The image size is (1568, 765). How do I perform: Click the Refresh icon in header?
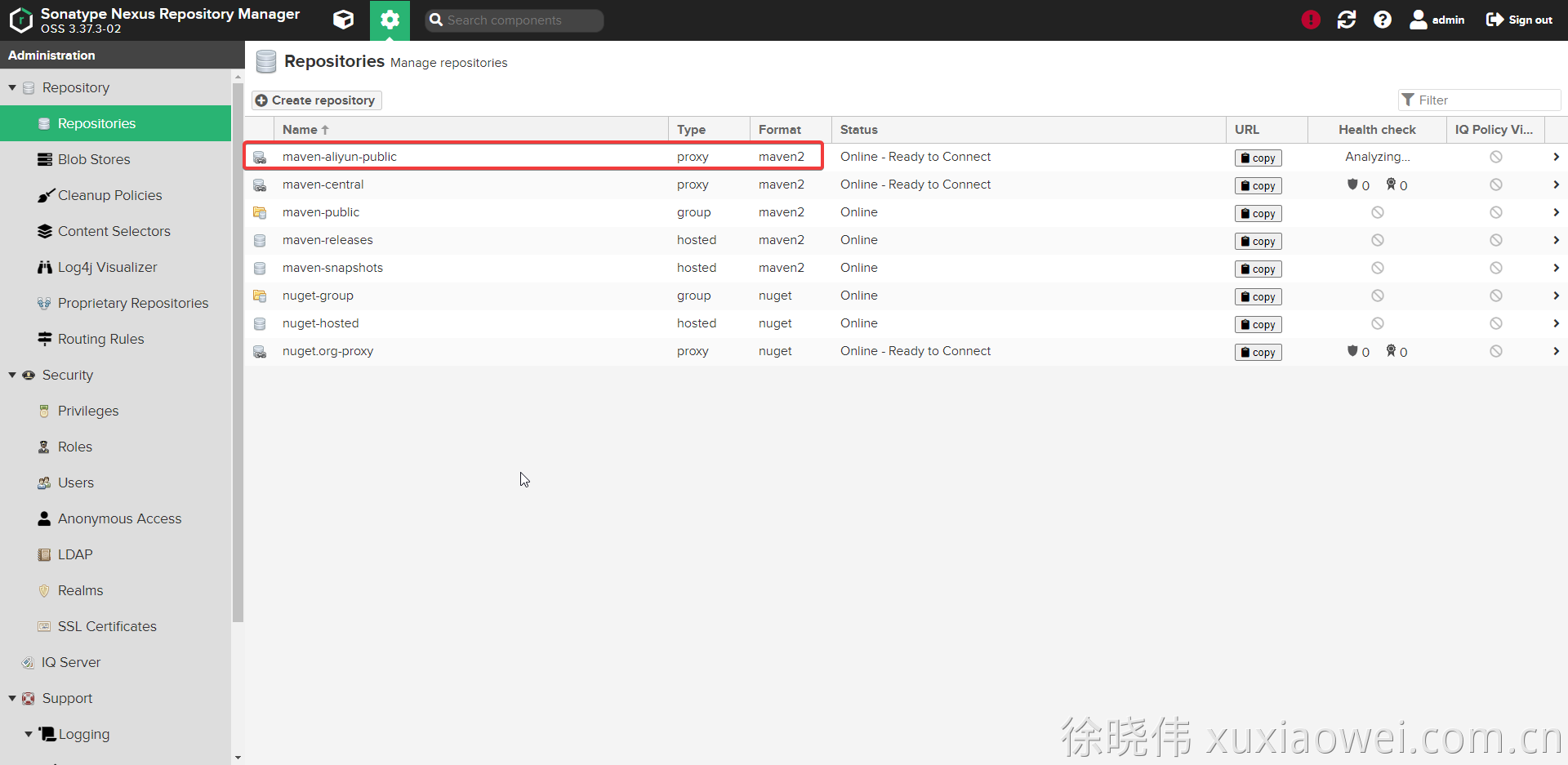click(1347, 20)
